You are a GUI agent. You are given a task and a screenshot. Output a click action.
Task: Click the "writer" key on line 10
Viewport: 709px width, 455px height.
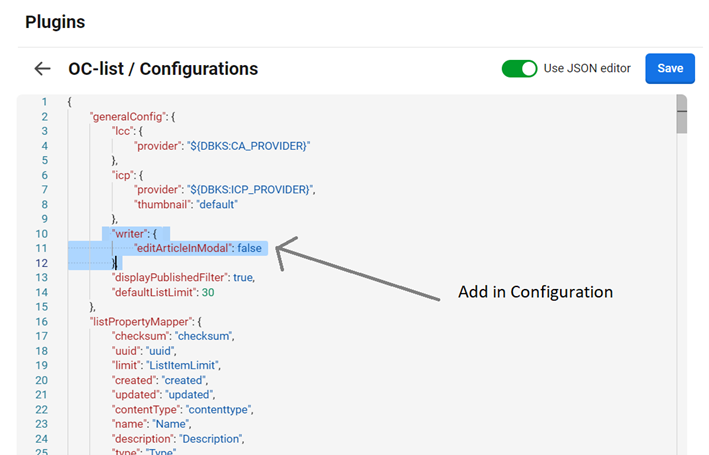[130, 233]
